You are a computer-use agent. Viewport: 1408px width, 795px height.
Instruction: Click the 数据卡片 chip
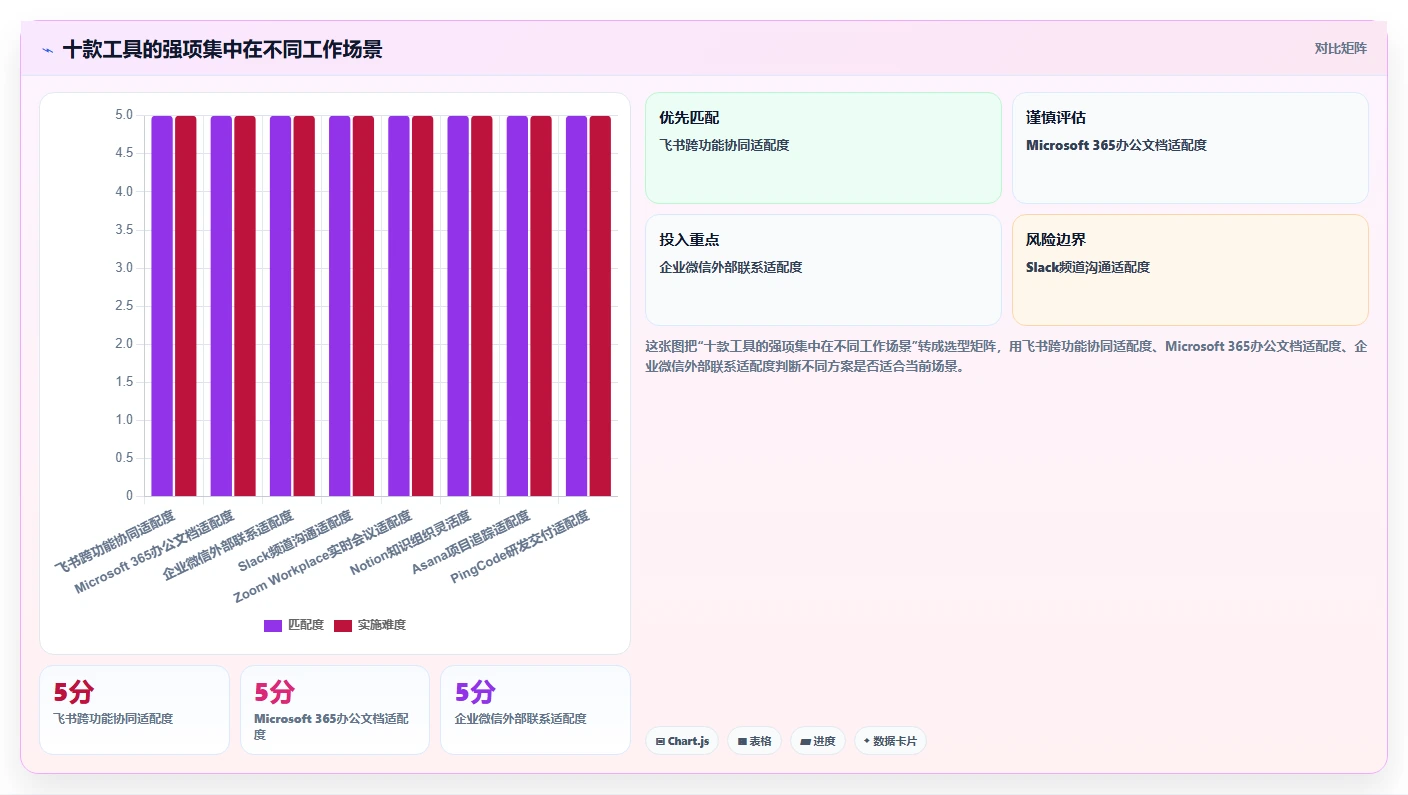tap(890, 741)
